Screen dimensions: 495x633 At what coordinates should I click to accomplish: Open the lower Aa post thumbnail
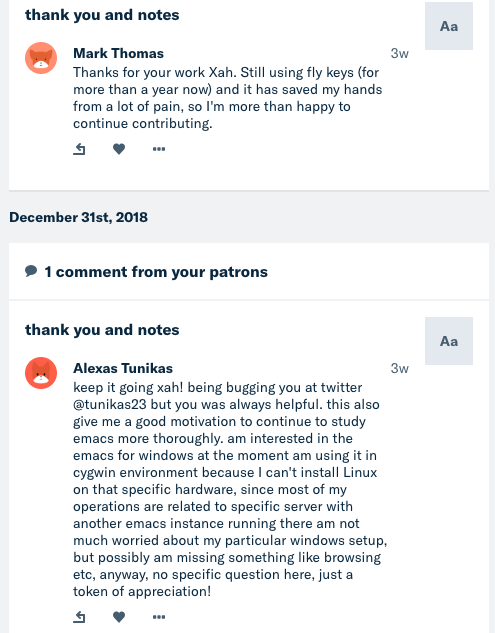[x=449, y=341]
